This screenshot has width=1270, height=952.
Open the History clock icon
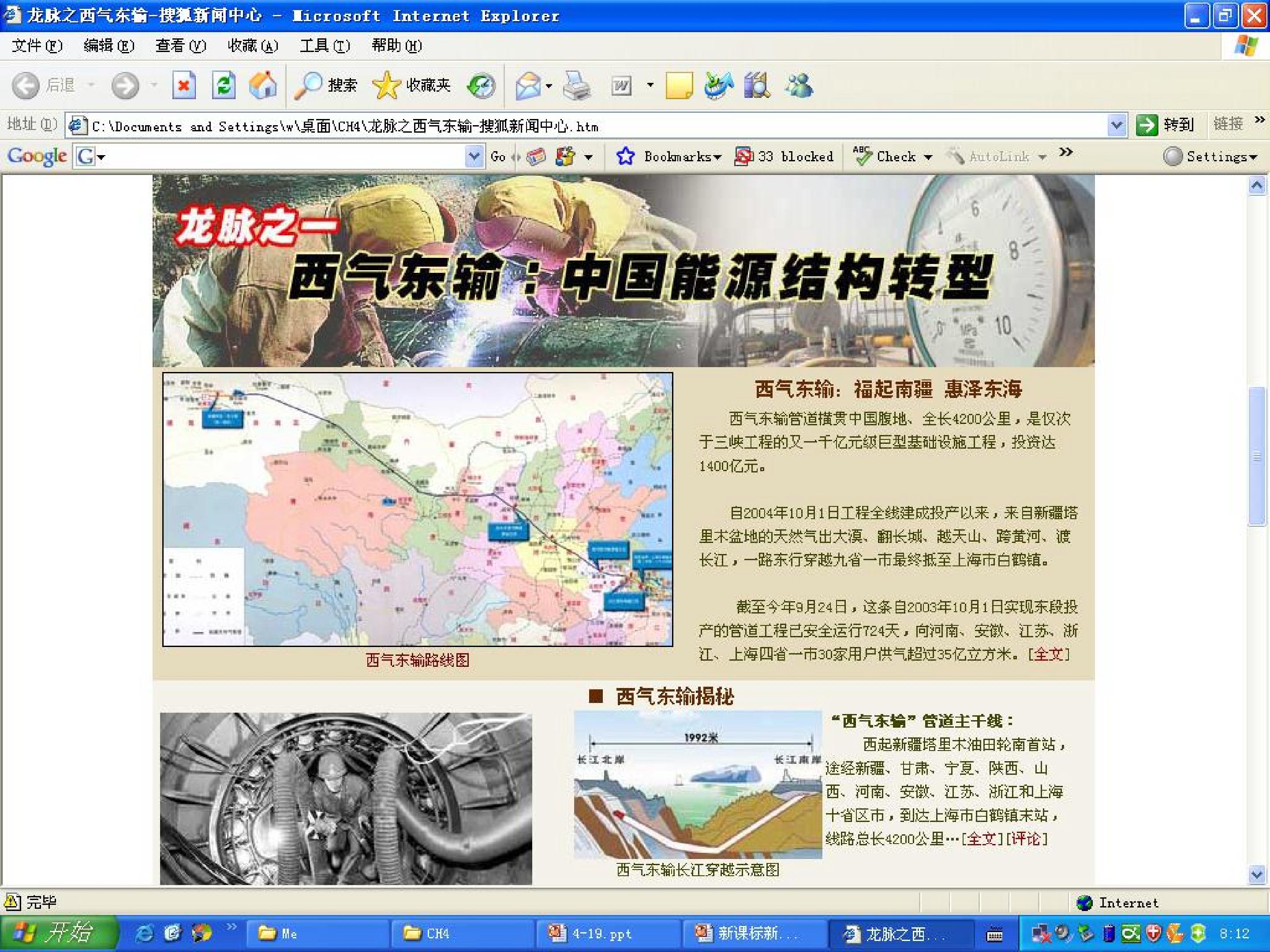(x=481, y=86)
